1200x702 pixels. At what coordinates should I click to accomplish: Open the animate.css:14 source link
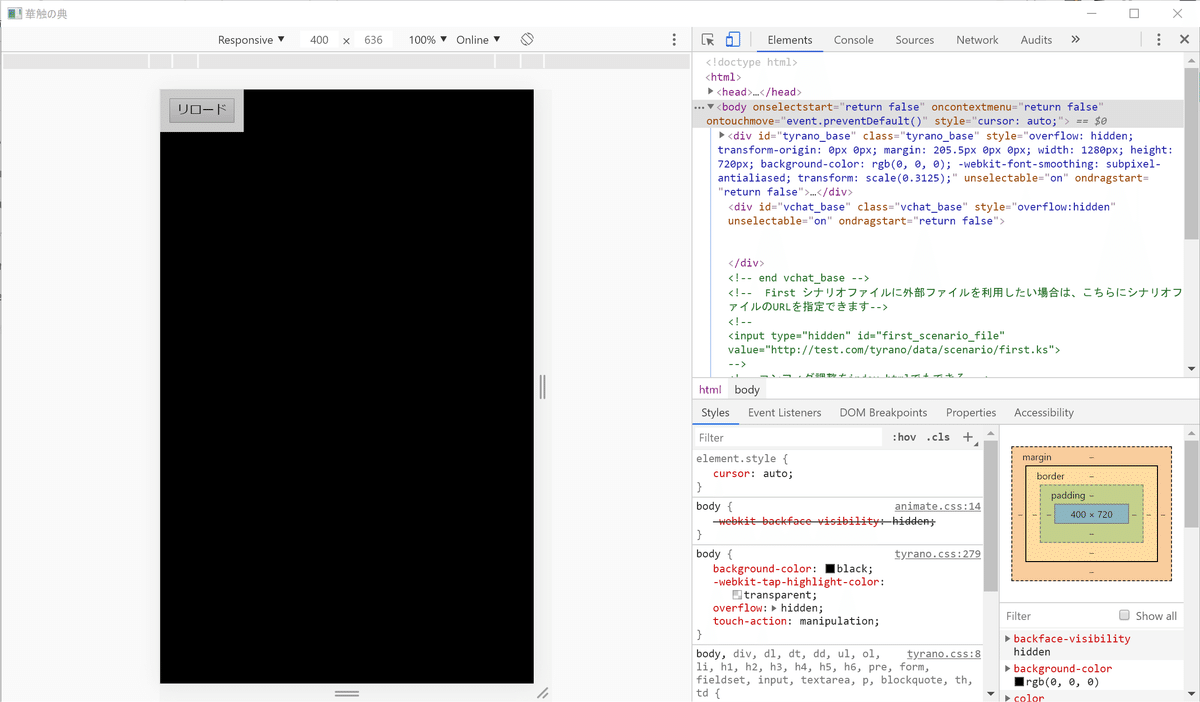coord(937,506)
